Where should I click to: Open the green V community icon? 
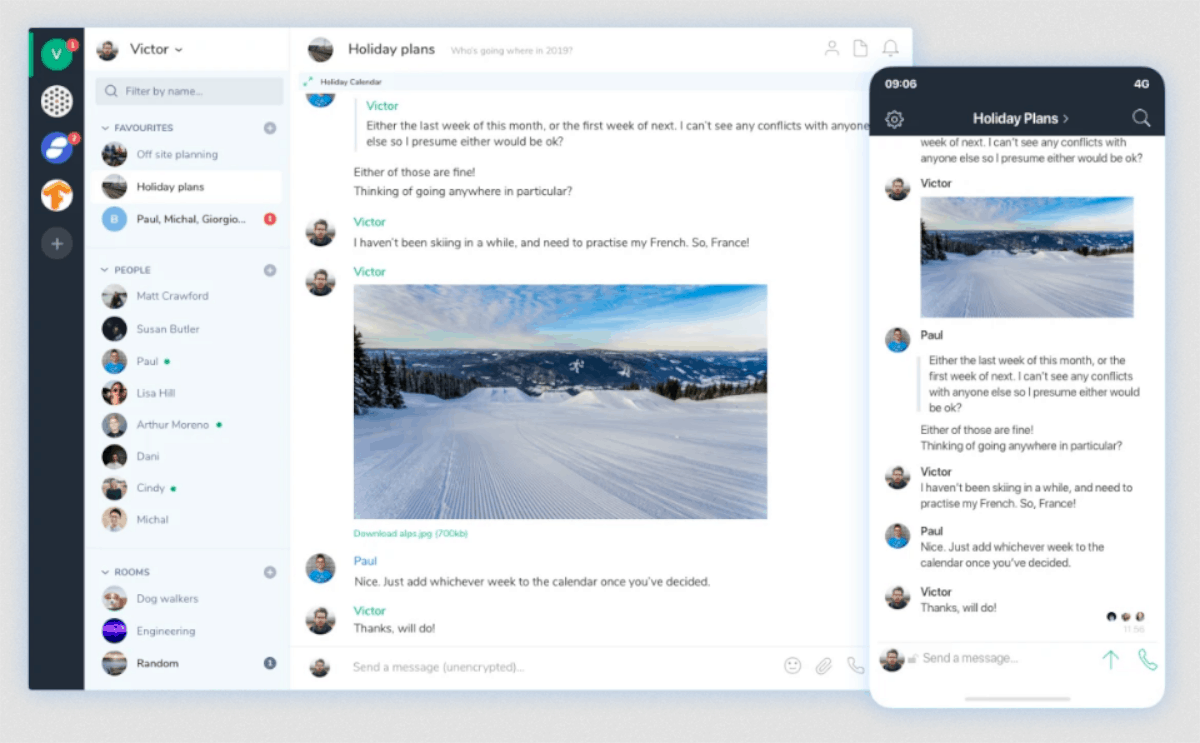(57, 53)
